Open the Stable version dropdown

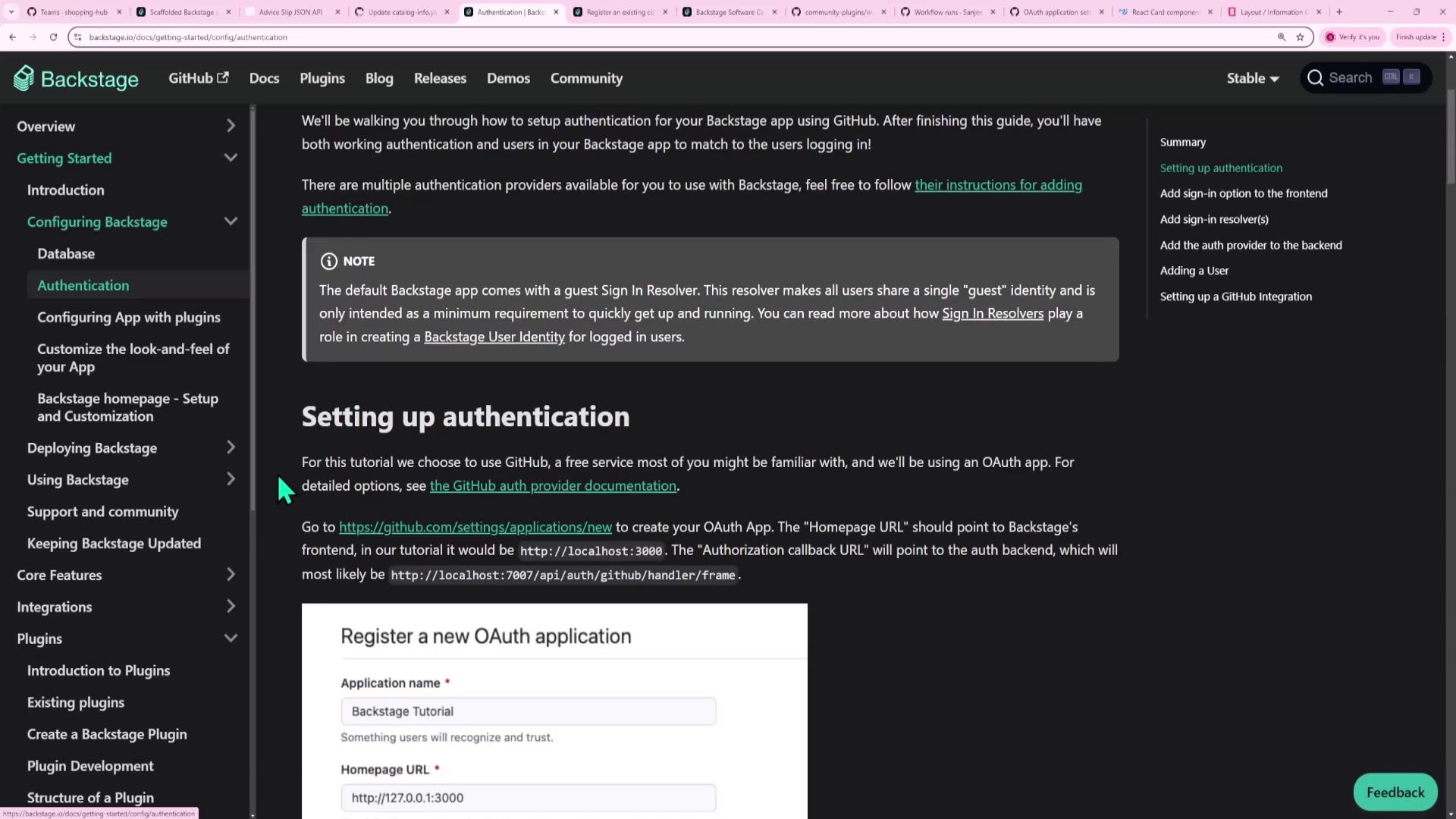pyautogui.click(x=1253, y=78)
